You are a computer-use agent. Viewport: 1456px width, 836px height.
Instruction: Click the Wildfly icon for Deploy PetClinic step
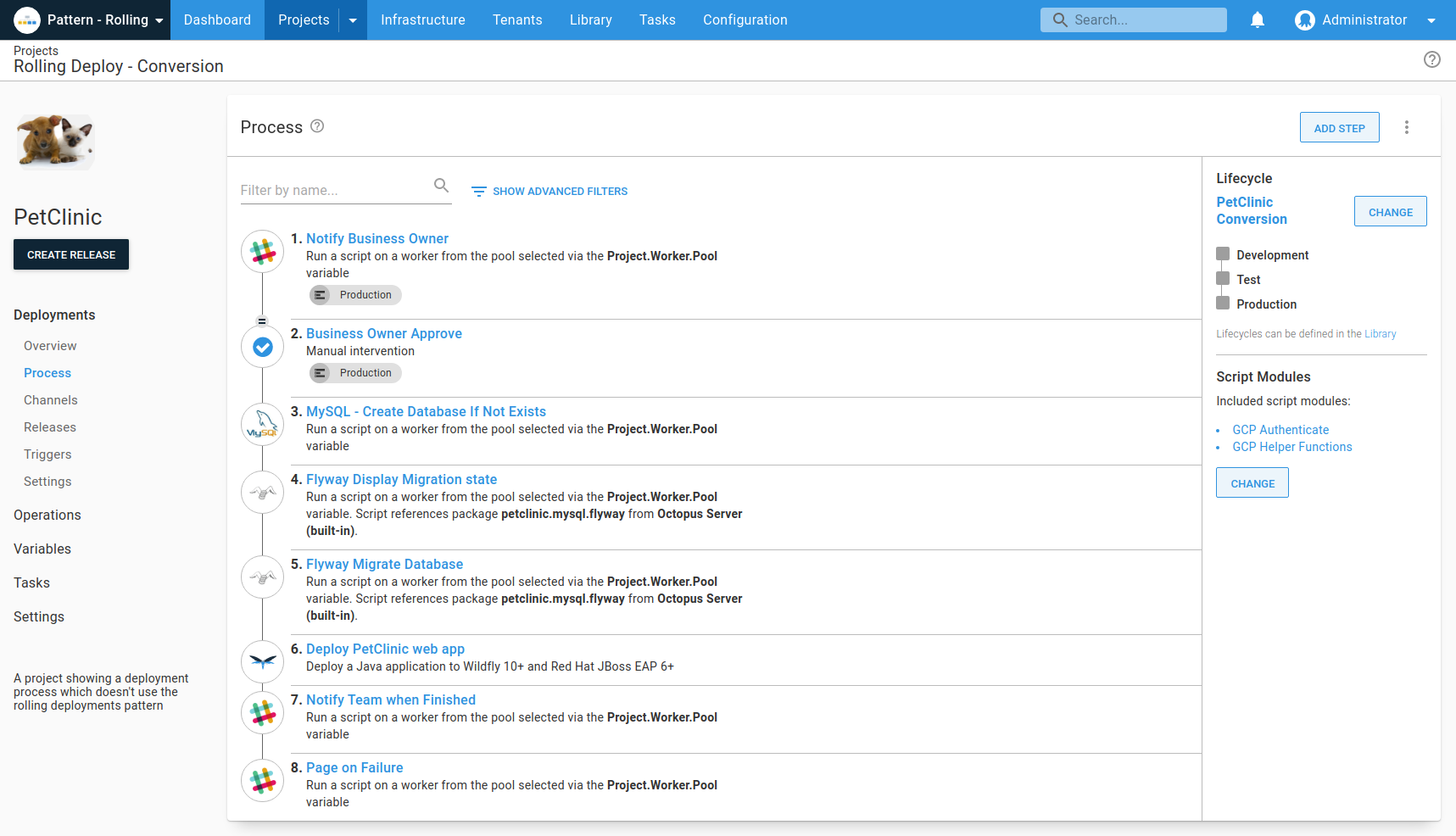click(x=263, y=662)
